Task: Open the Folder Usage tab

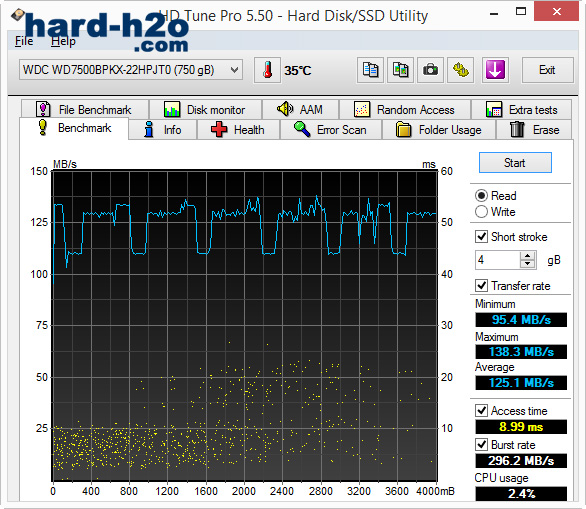Action: 439,130
